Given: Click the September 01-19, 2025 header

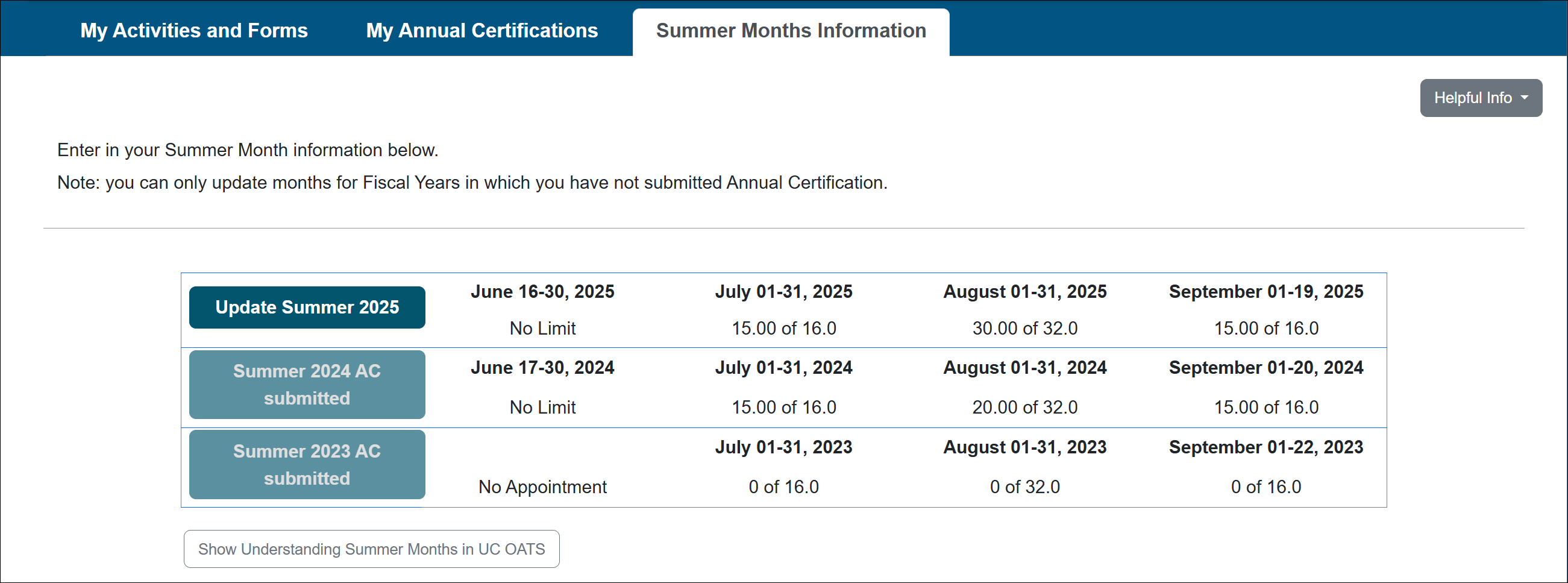Looking at the screenshot, I should 1266,291.
